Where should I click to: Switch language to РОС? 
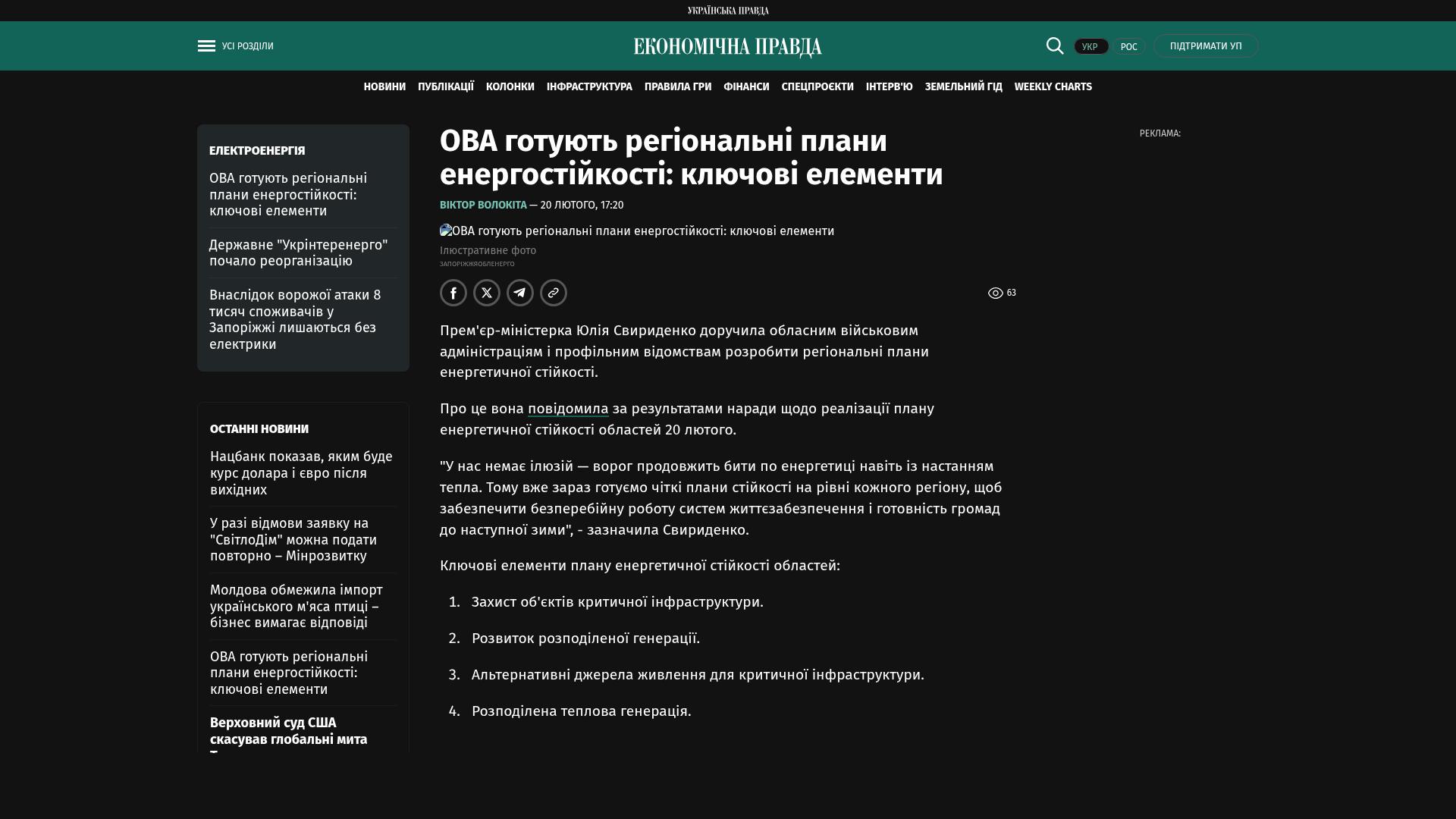coord(1129,46)
